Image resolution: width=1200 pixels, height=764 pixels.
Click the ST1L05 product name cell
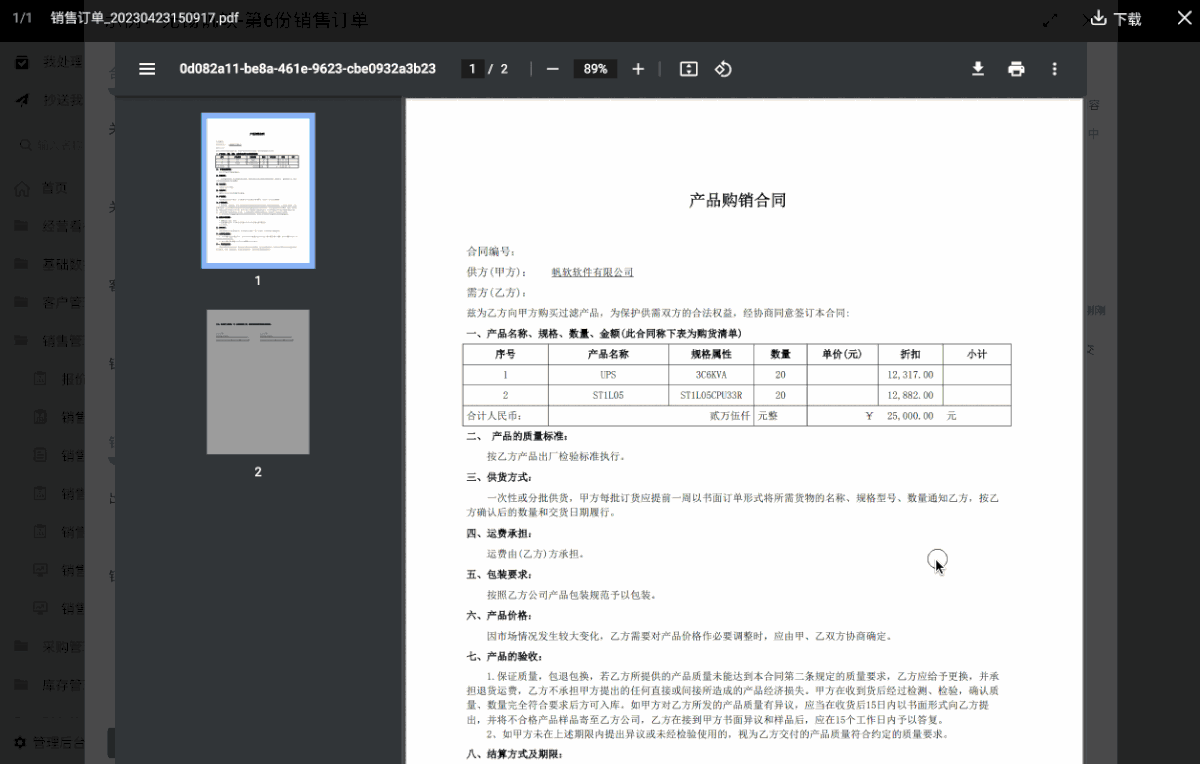608,395
